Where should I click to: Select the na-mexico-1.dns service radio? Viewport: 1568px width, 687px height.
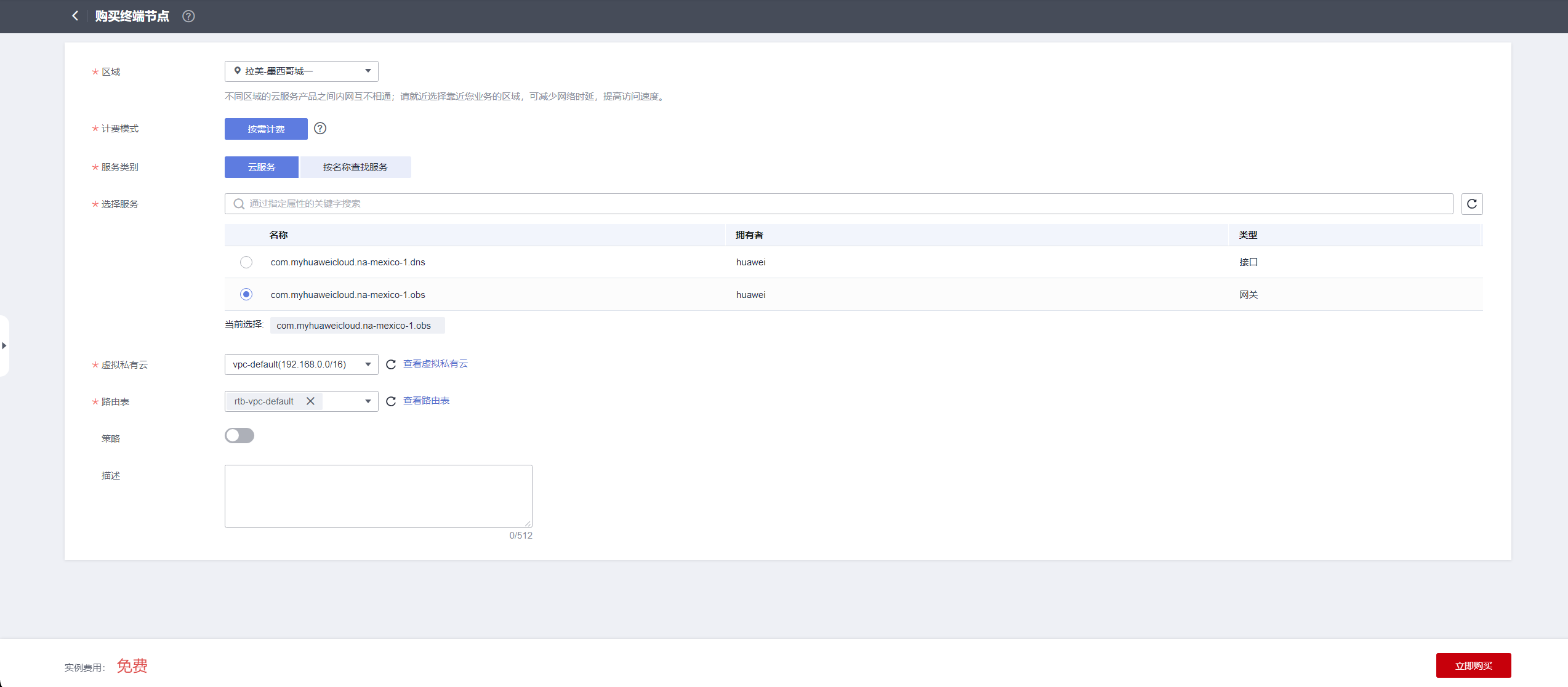(x=246, y=262)
